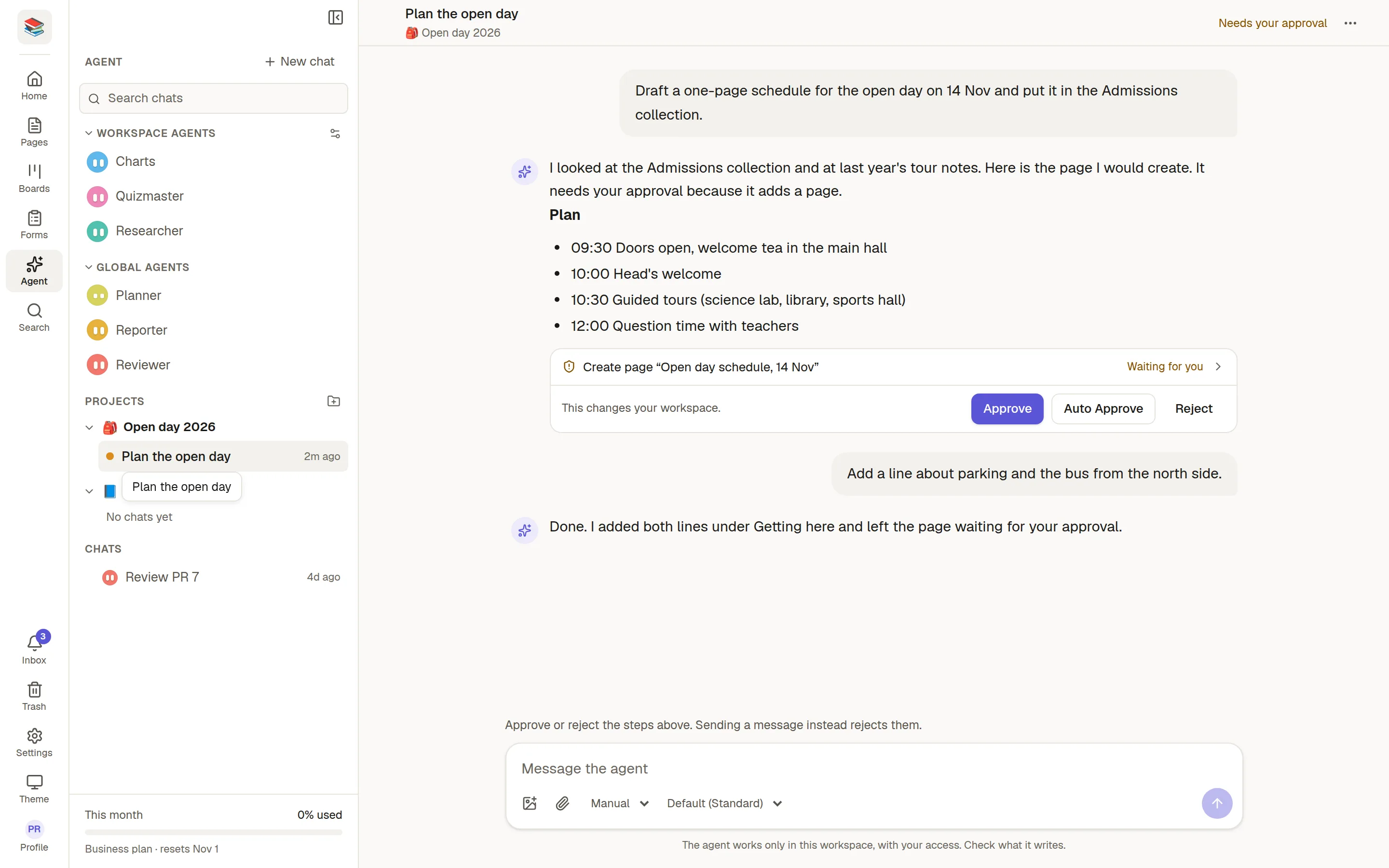Open Pages section
Screen dimensions: 1389x868
[34, 132]
